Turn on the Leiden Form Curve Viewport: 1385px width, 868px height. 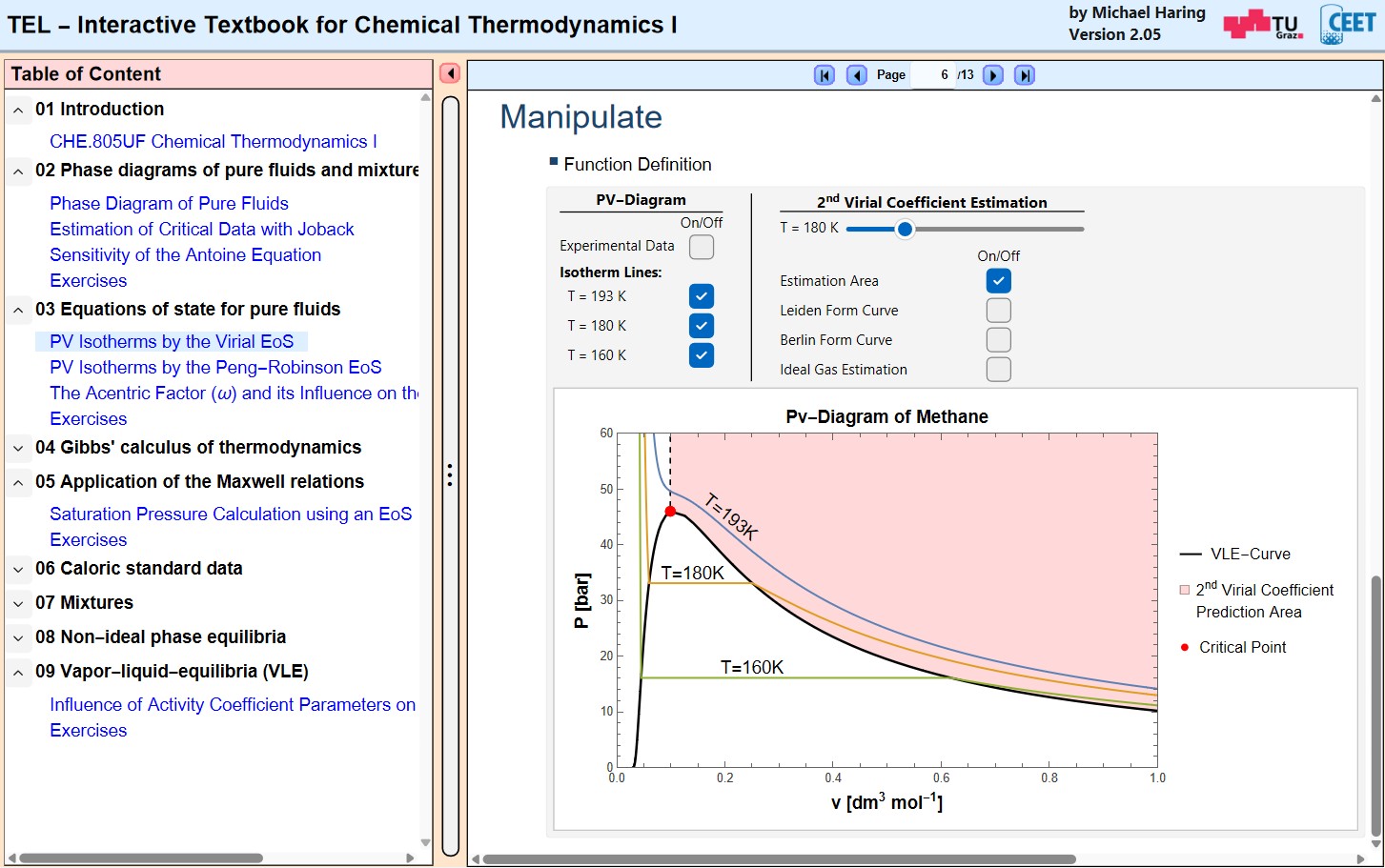(x=998, y=311)
